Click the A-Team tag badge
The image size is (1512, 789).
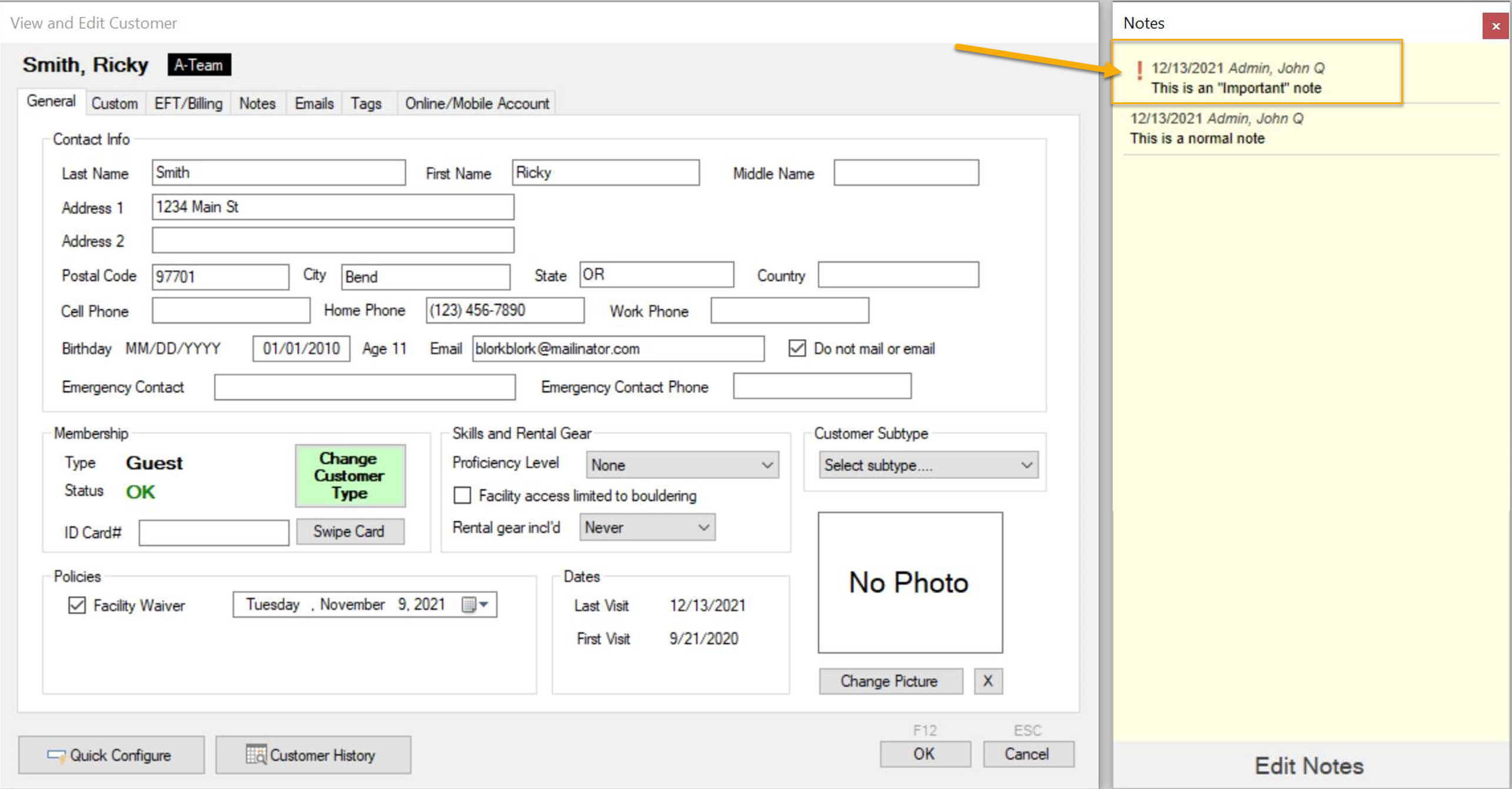click(x=199, y=65)
